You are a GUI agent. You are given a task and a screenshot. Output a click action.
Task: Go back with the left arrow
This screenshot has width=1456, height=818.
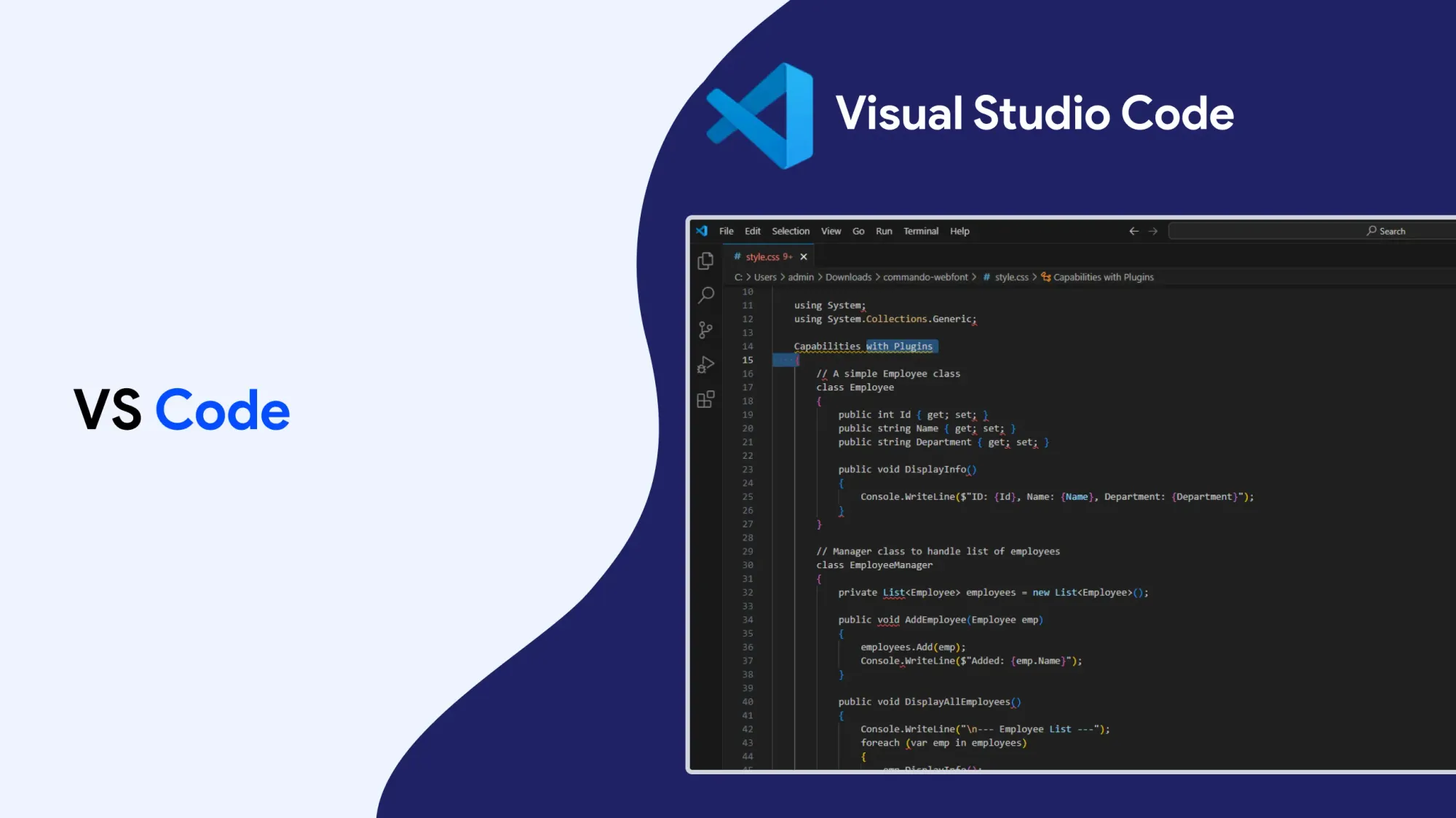pyautogui.click(x=1133, y=231)
